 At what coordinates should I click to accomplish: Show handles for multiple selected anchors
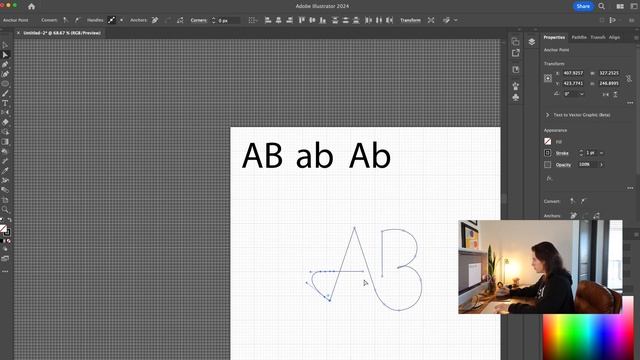pos(111,20)
